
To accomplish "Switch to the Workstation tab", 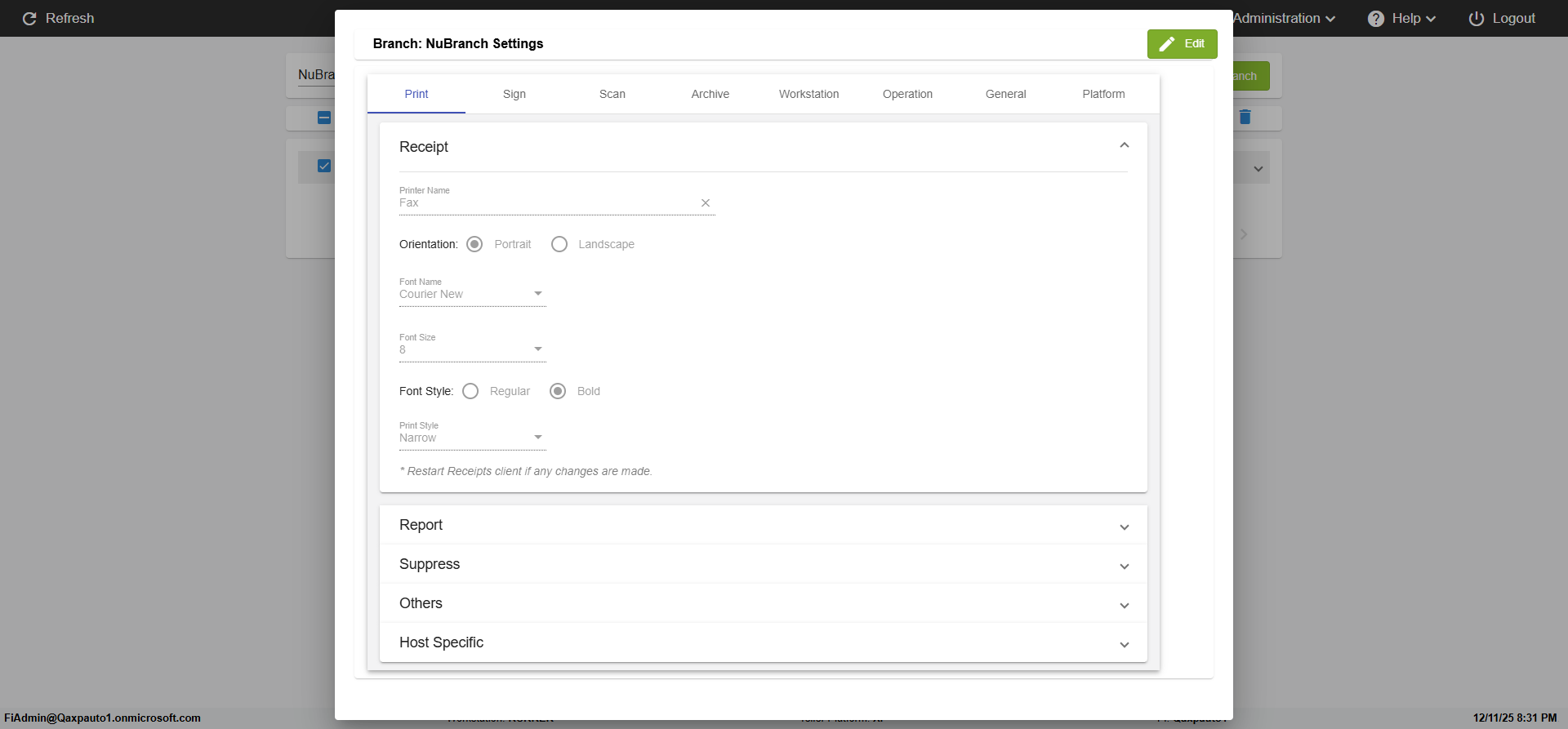I will [808, 94].
